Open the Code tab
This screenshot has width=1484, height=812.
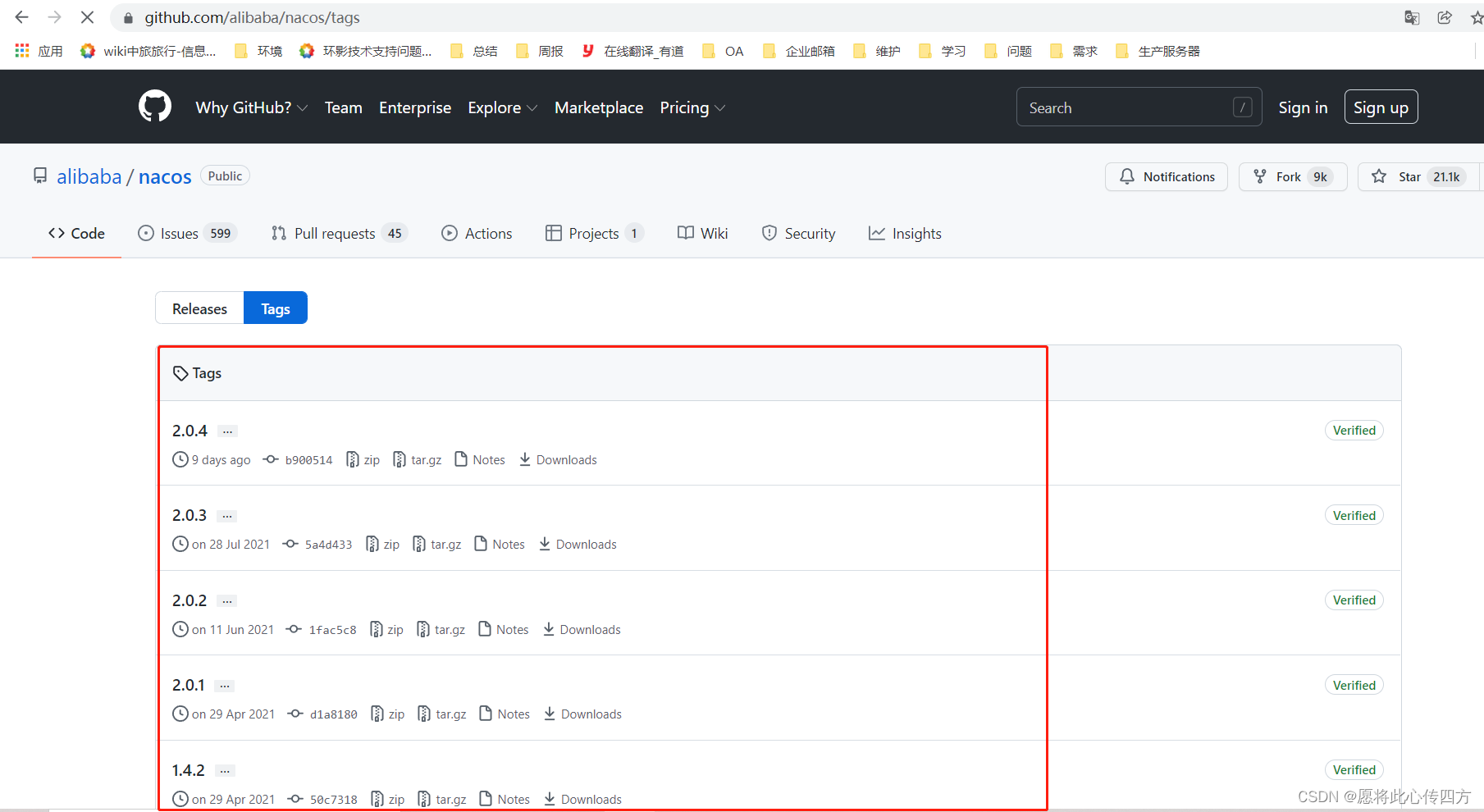click(76, 234)
